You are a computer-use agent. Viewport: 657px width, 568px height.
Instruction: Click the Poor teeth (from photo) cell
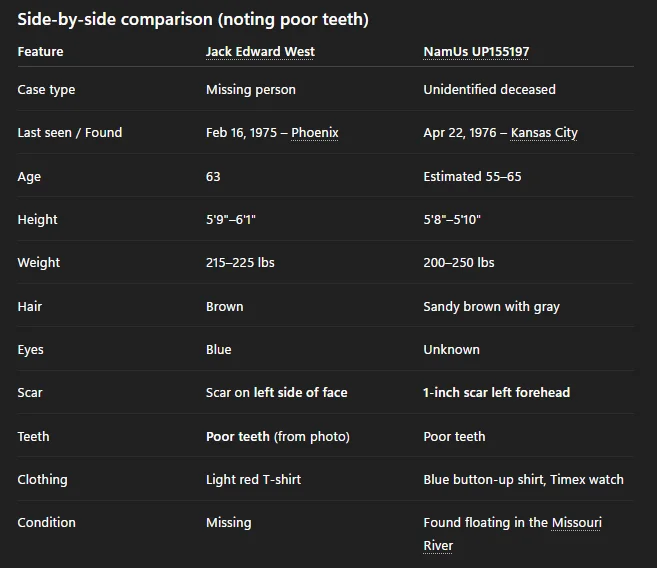pyautogui.click(x=277, y=437)
